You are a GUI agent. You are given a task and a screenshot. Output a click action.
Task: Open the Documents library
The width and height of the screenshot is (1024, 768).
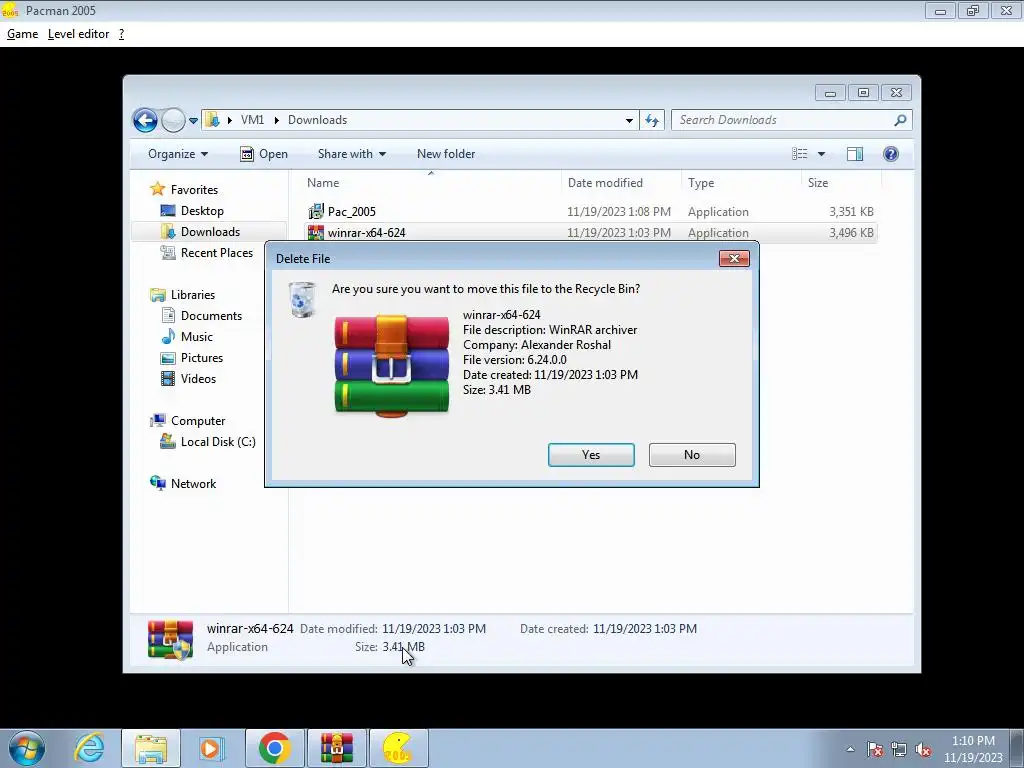[x=211, y=315]
